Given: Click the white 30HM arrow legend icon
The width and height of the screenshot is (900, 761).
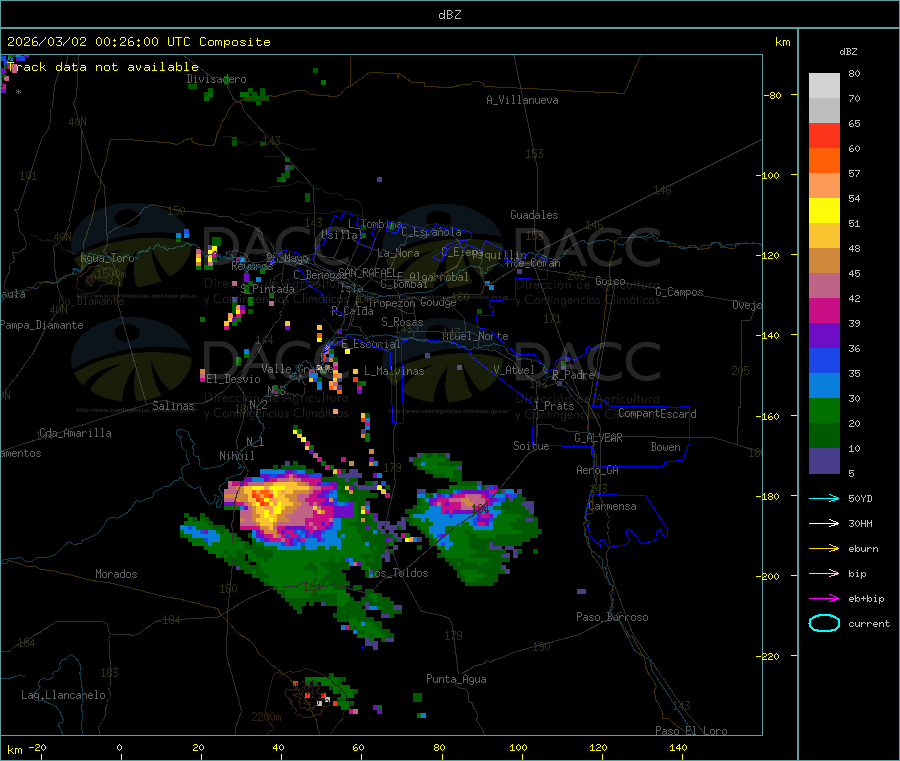Looking at the screenshot, I should pos(824,523).
